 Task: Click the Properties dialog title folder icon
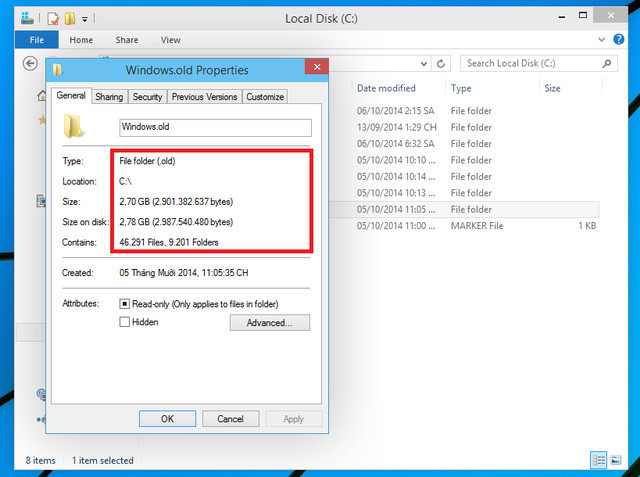pos(57,70)
